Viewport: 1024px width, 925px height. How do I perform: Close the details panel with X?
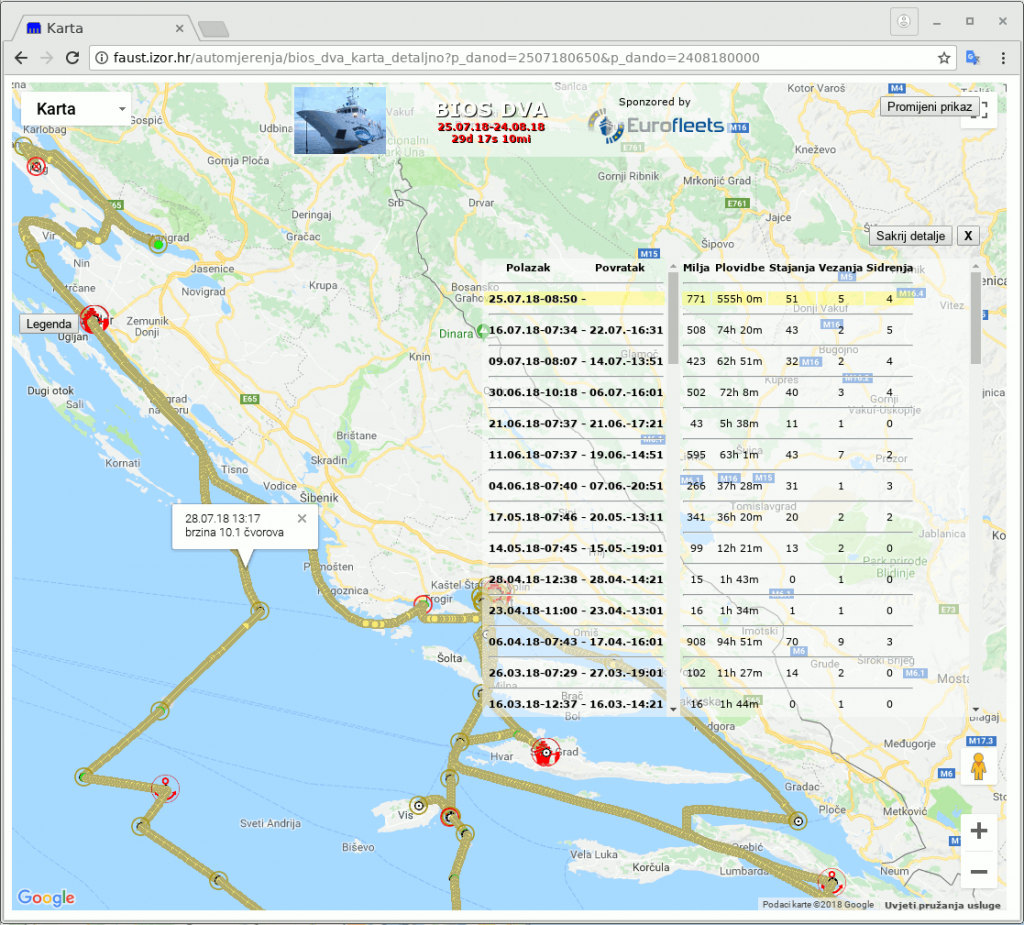coord(967,236)
